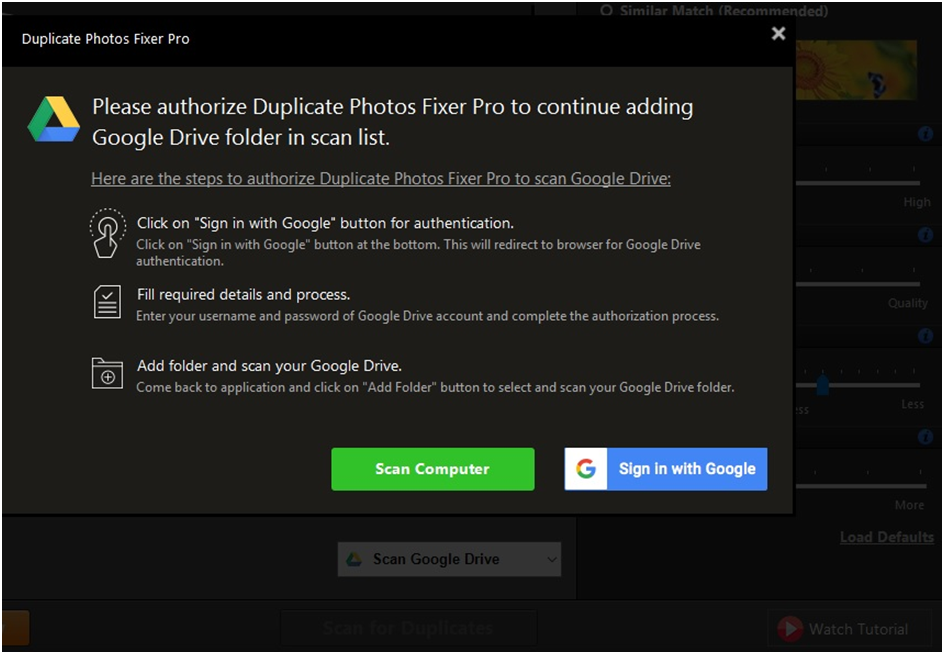
Task: Click the add-folder icon beside "Add folder and scan"
Action: click(x=107, y=373)
